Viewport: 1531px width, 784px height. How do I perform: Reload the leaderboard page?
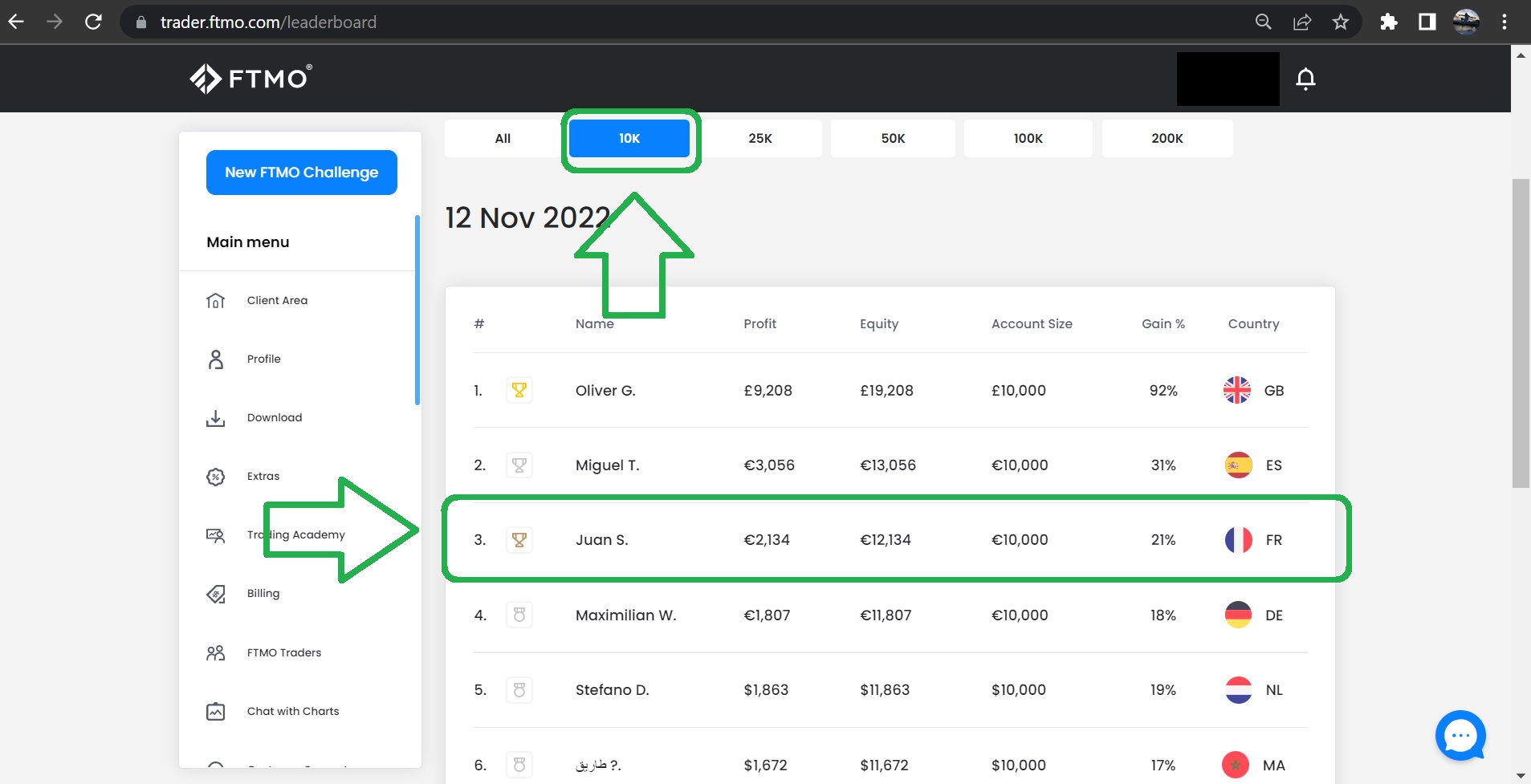point(93,22)
